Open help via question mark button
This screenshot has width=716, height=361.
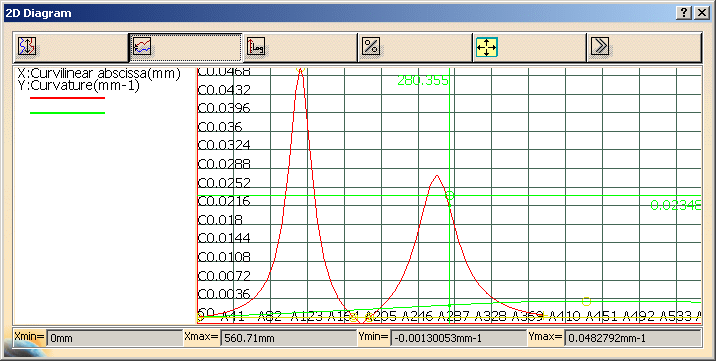pyautogui.click(x=684, y=13)
